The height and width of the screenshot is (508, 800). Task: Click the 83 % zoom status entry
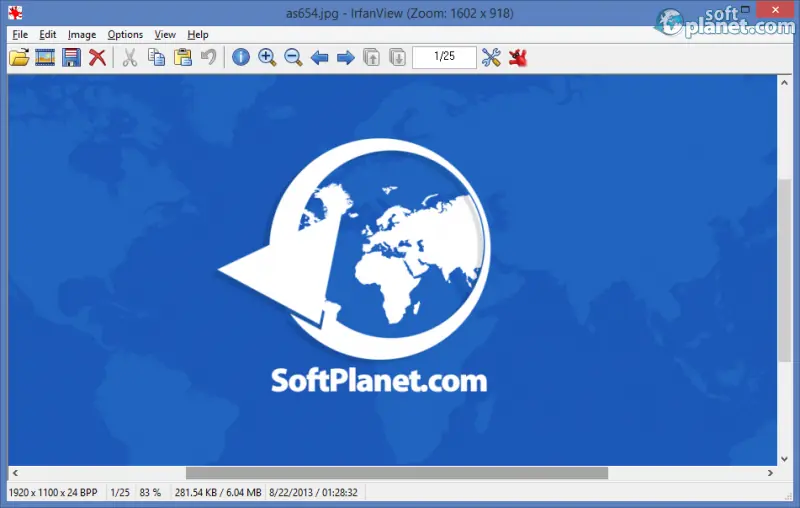click(150, 493)
